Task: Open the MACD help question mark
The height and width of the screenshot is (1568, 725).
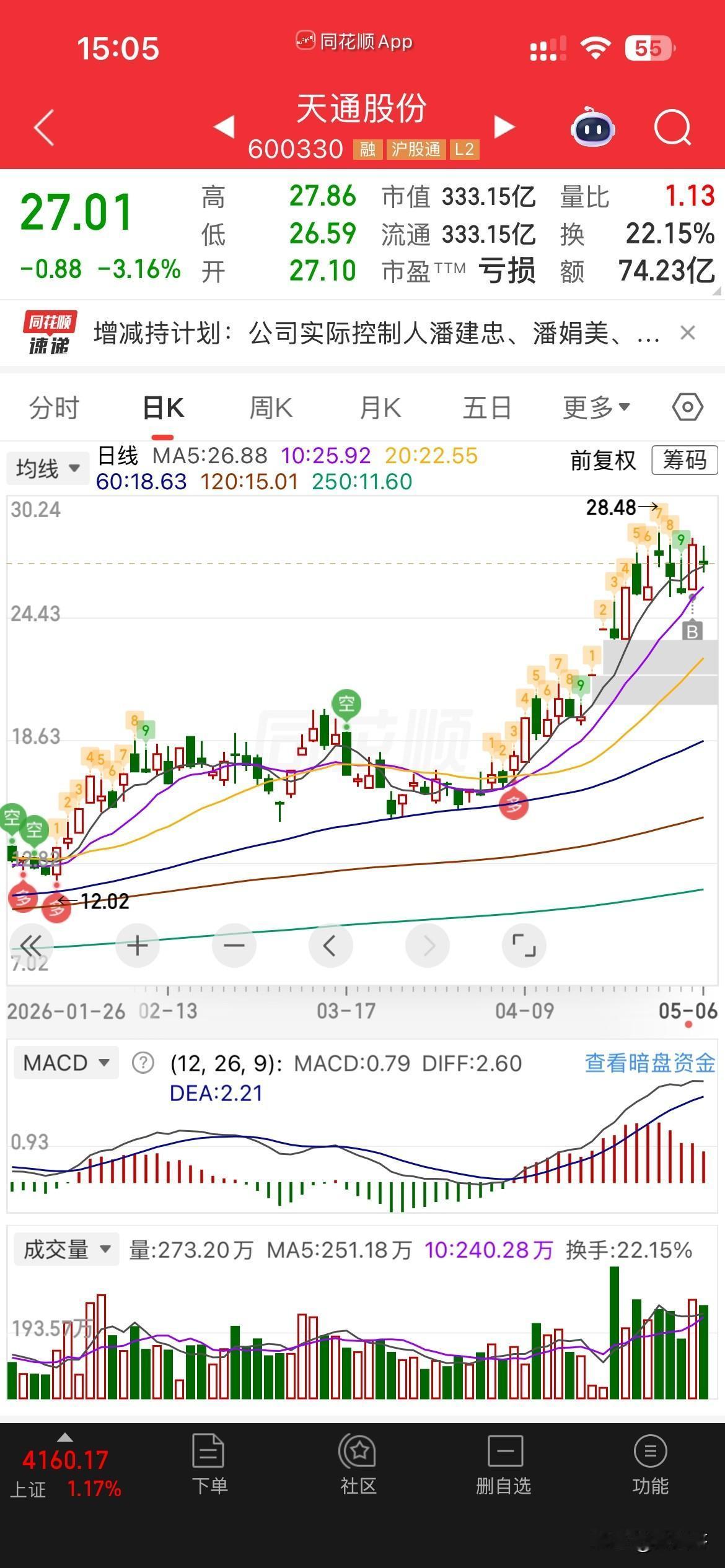Action: coord(143,1063)
